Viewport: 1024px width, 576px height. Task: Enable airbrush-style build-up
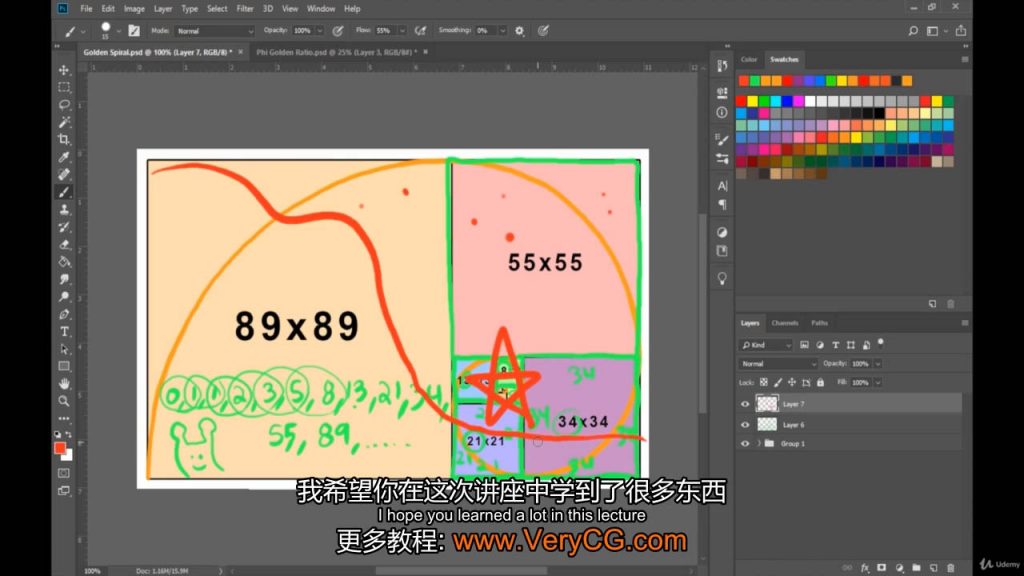pos(421,31)
